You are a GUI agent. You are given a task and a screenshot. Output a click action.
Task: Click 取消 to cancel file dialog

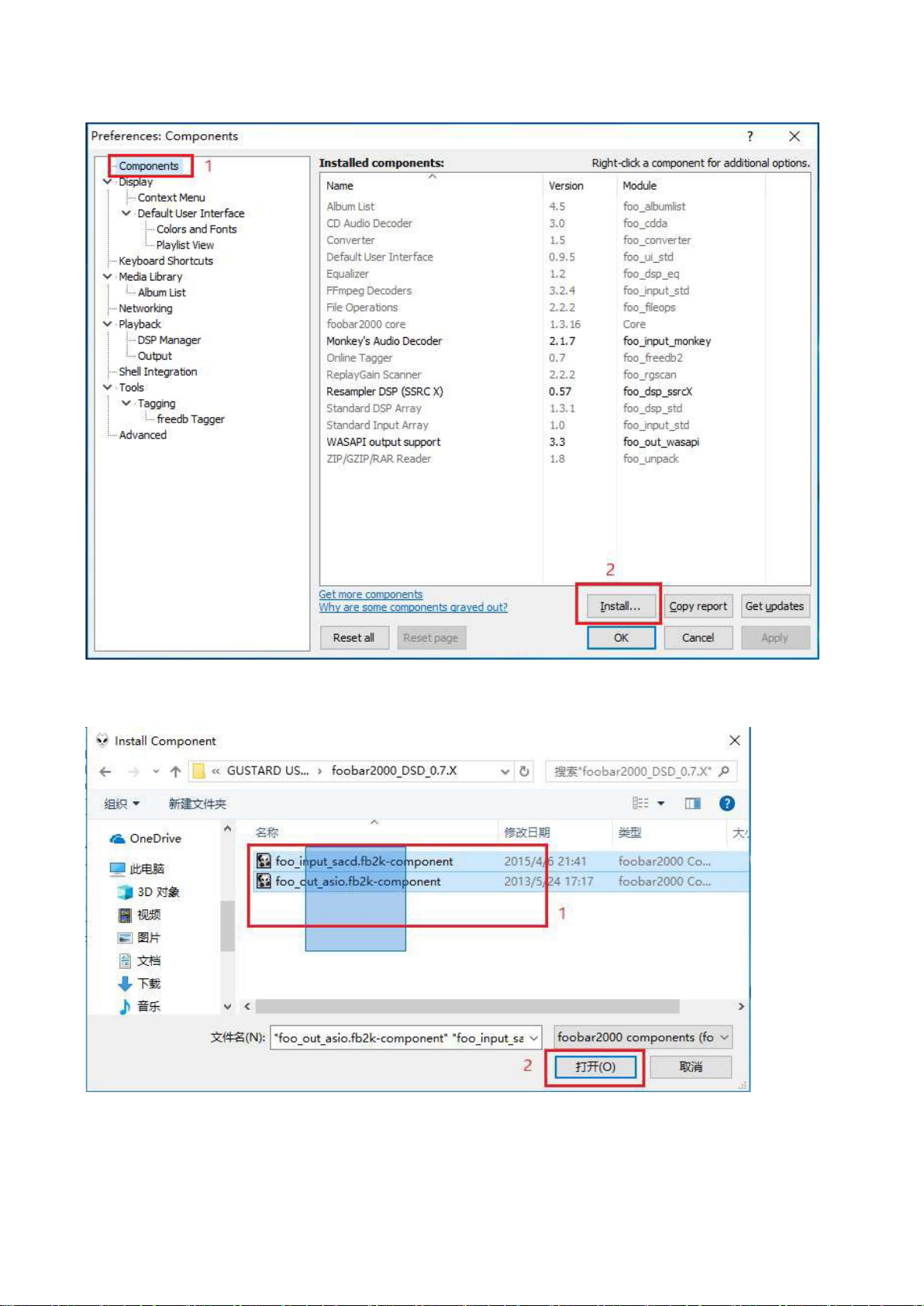691,1067
